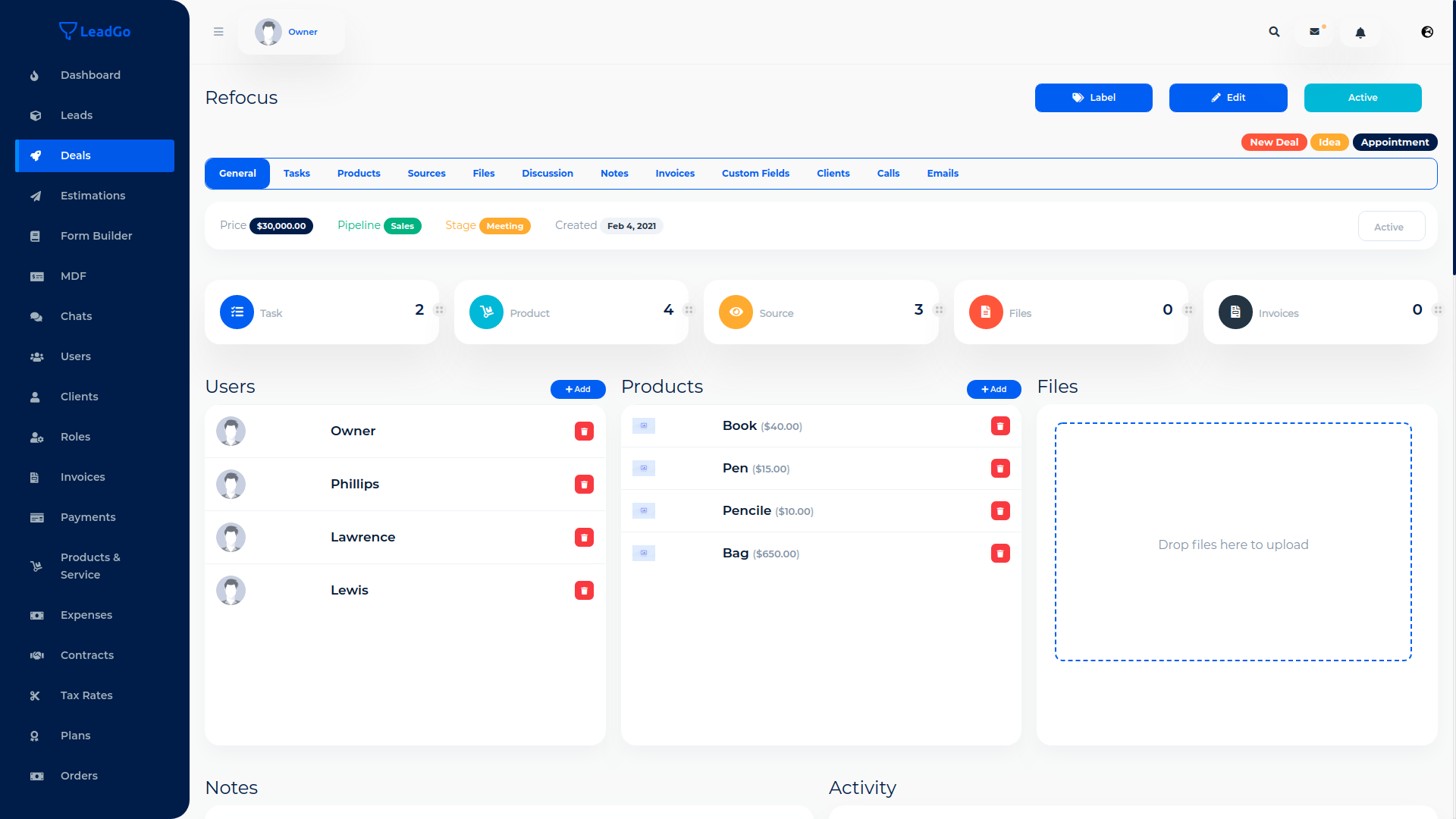Open the Owner profile dropdown
Viewport: 1456px width, 819px height.
291,32
